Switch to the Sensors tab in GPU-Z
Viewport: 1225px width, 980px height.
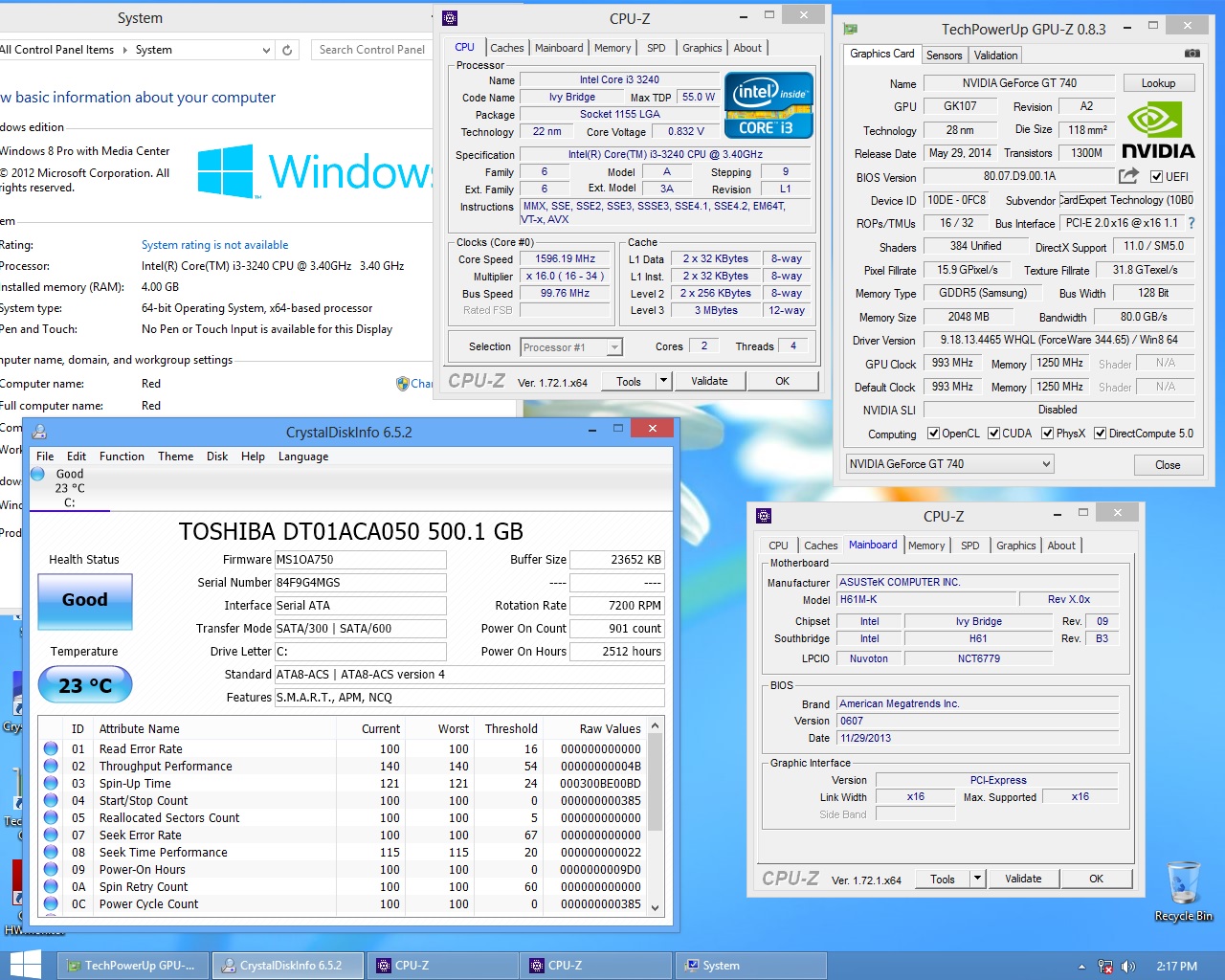(944, 56)
